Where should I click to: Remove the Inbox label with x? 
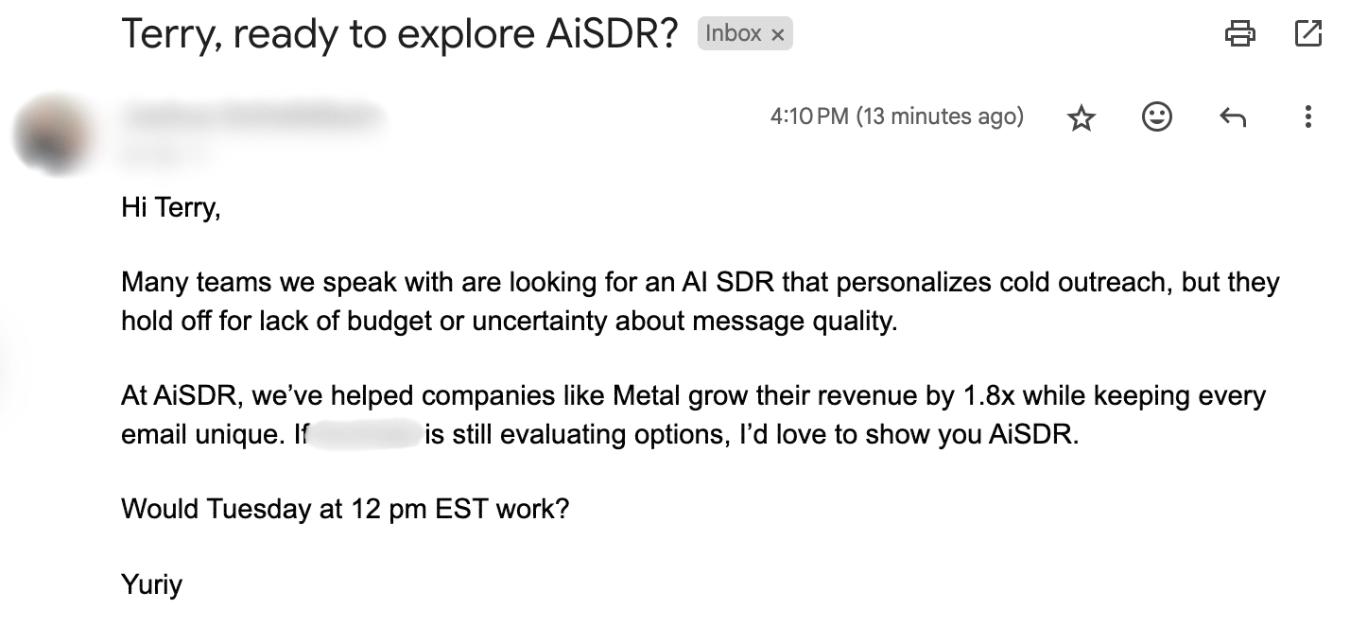[x=777, y=35]
